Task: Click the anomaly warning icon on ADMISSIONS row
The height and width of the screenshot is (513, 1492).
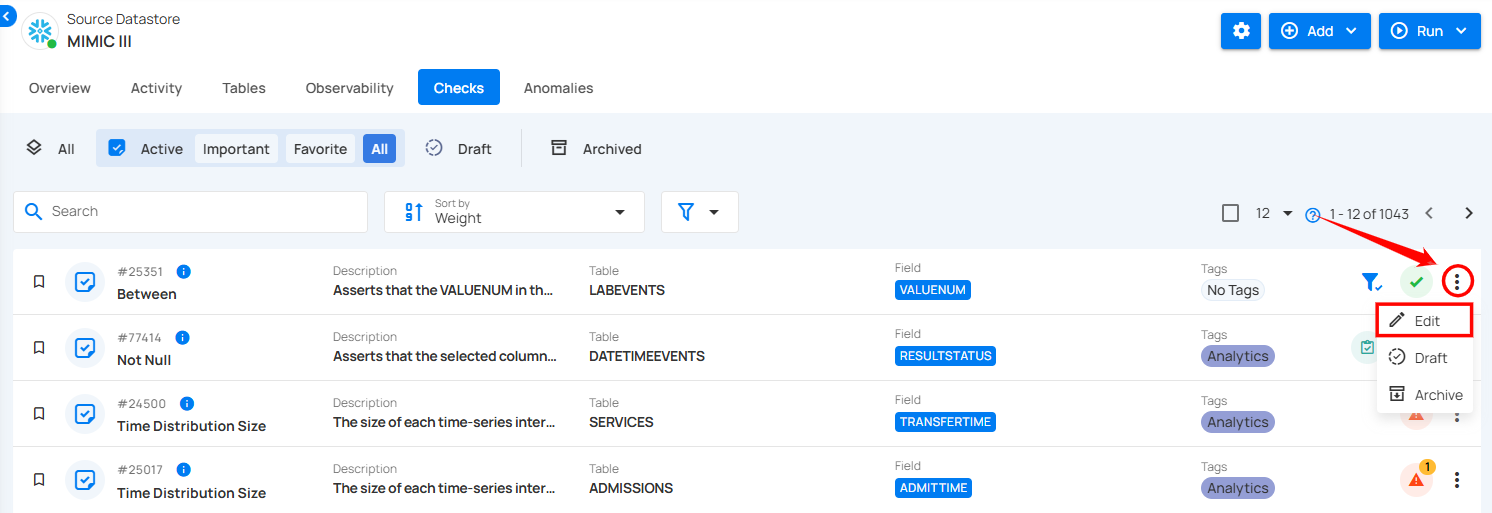Action: (1416, 480)
